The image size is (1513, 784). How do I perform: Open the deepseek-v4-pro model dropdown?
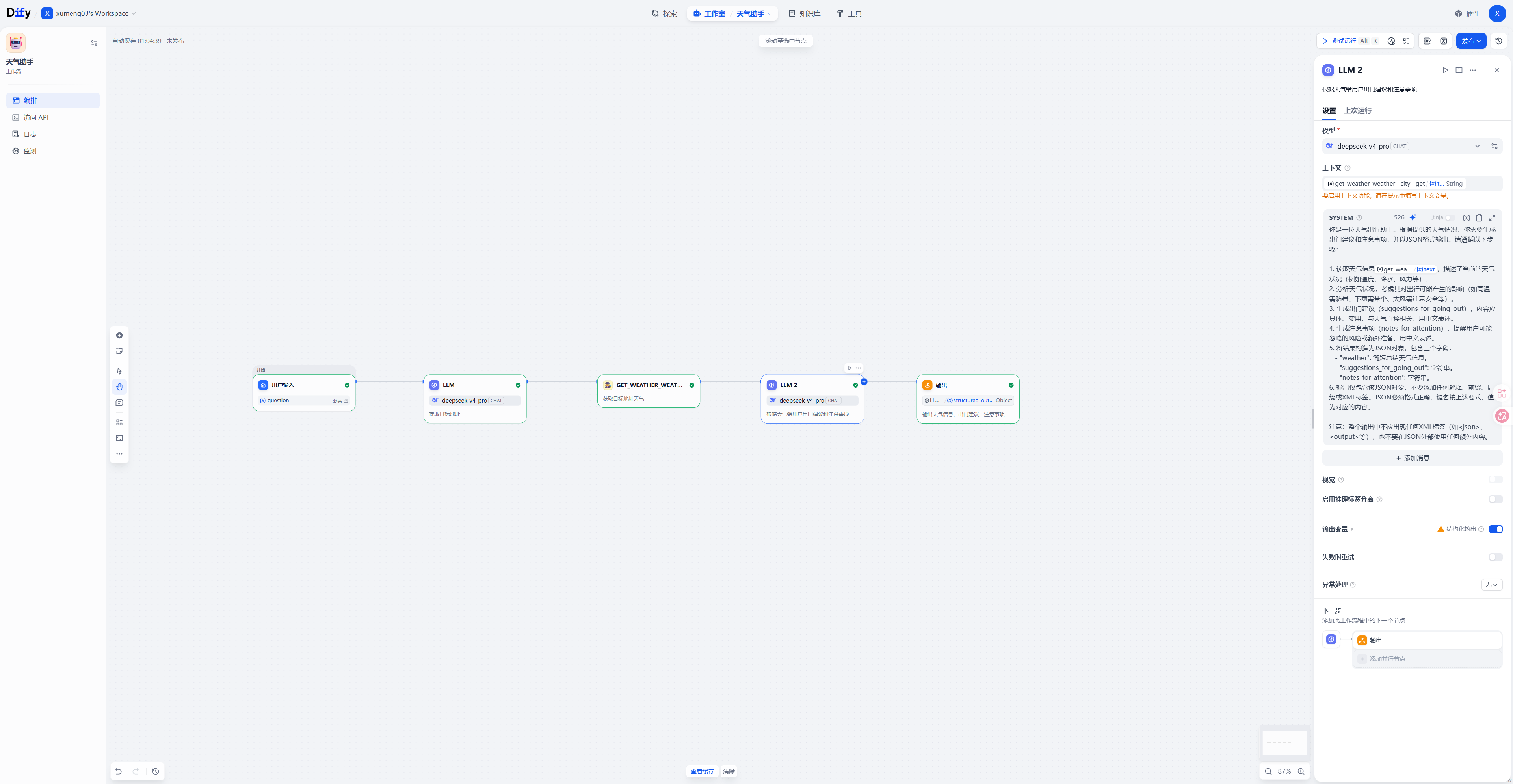(1404, 146)
